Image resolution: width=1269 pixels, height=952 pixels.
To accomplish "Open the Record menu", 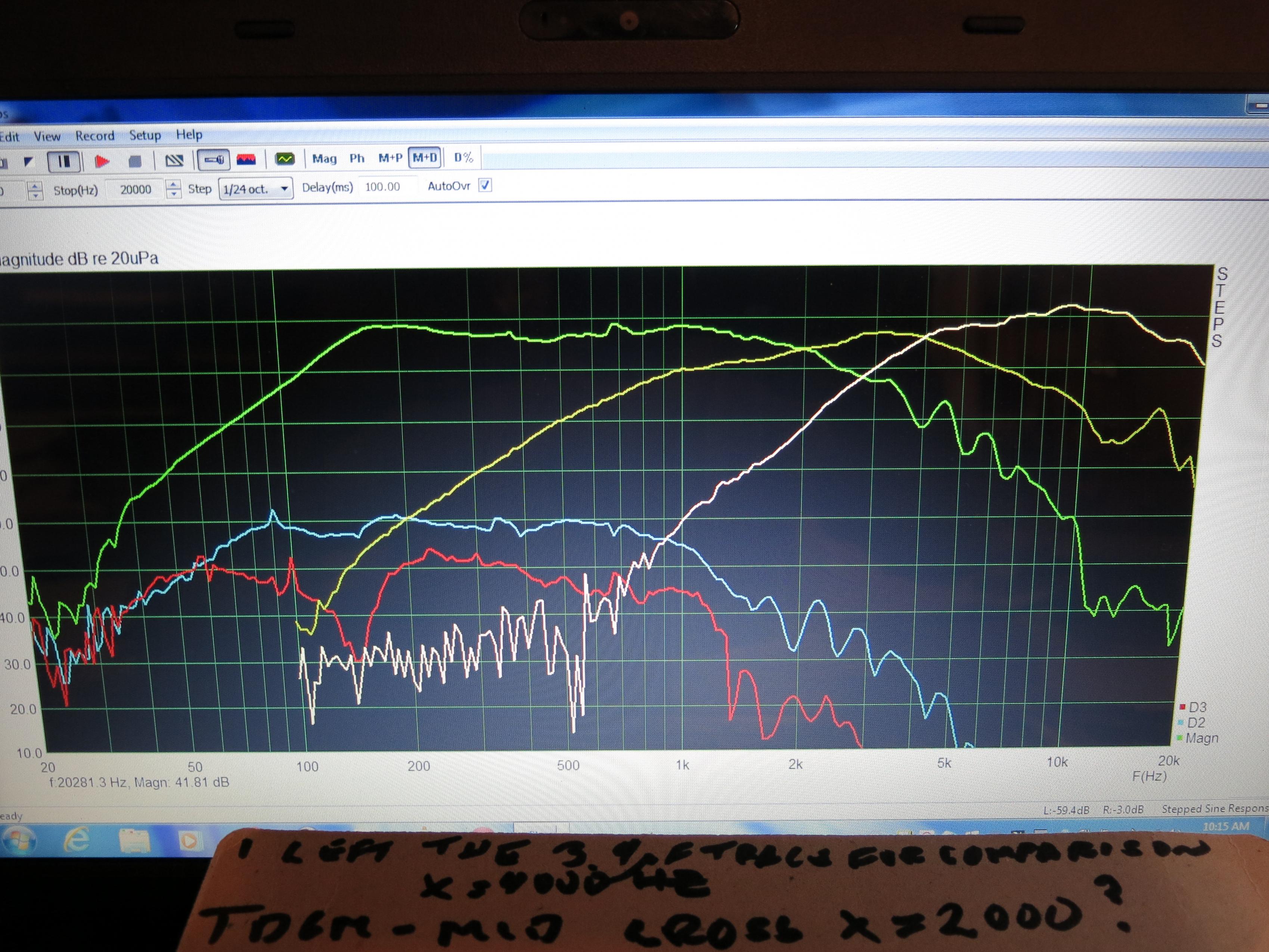I will coord(94,136).
